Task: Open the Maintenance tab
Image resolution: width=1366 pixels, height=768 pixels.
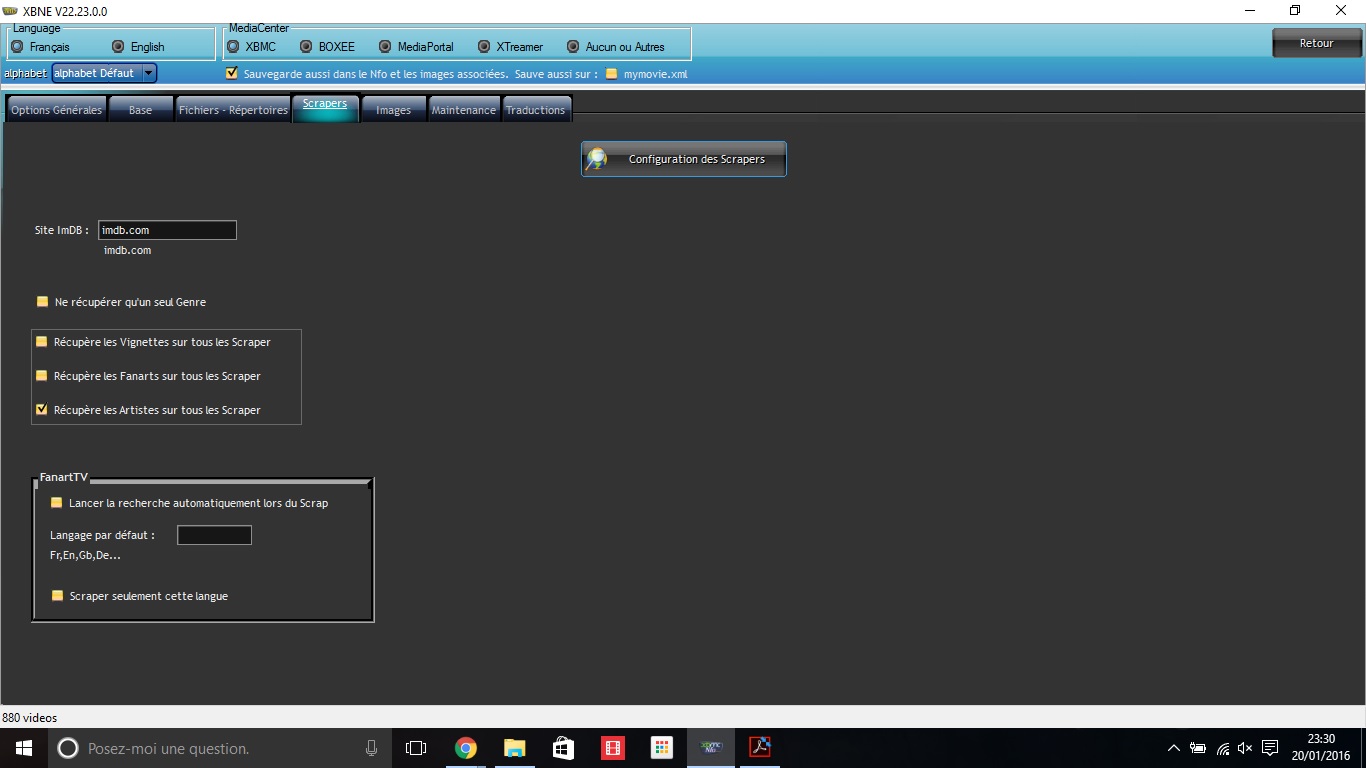Action: (x=463, y=110)
